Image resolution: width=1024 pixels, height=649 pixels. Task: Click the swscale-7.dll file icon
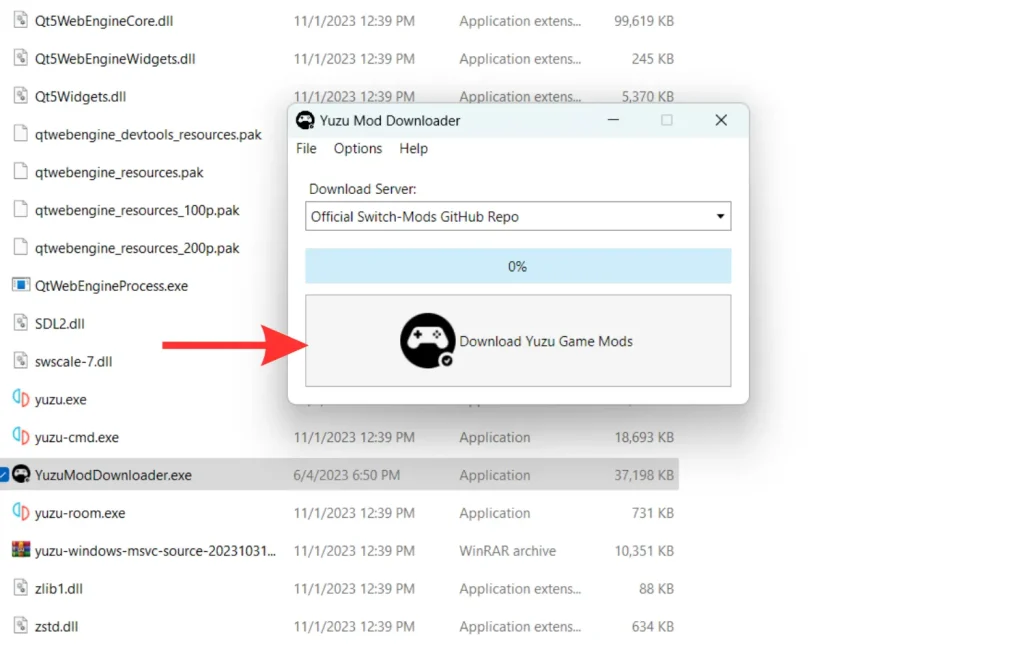click(21, 361)
